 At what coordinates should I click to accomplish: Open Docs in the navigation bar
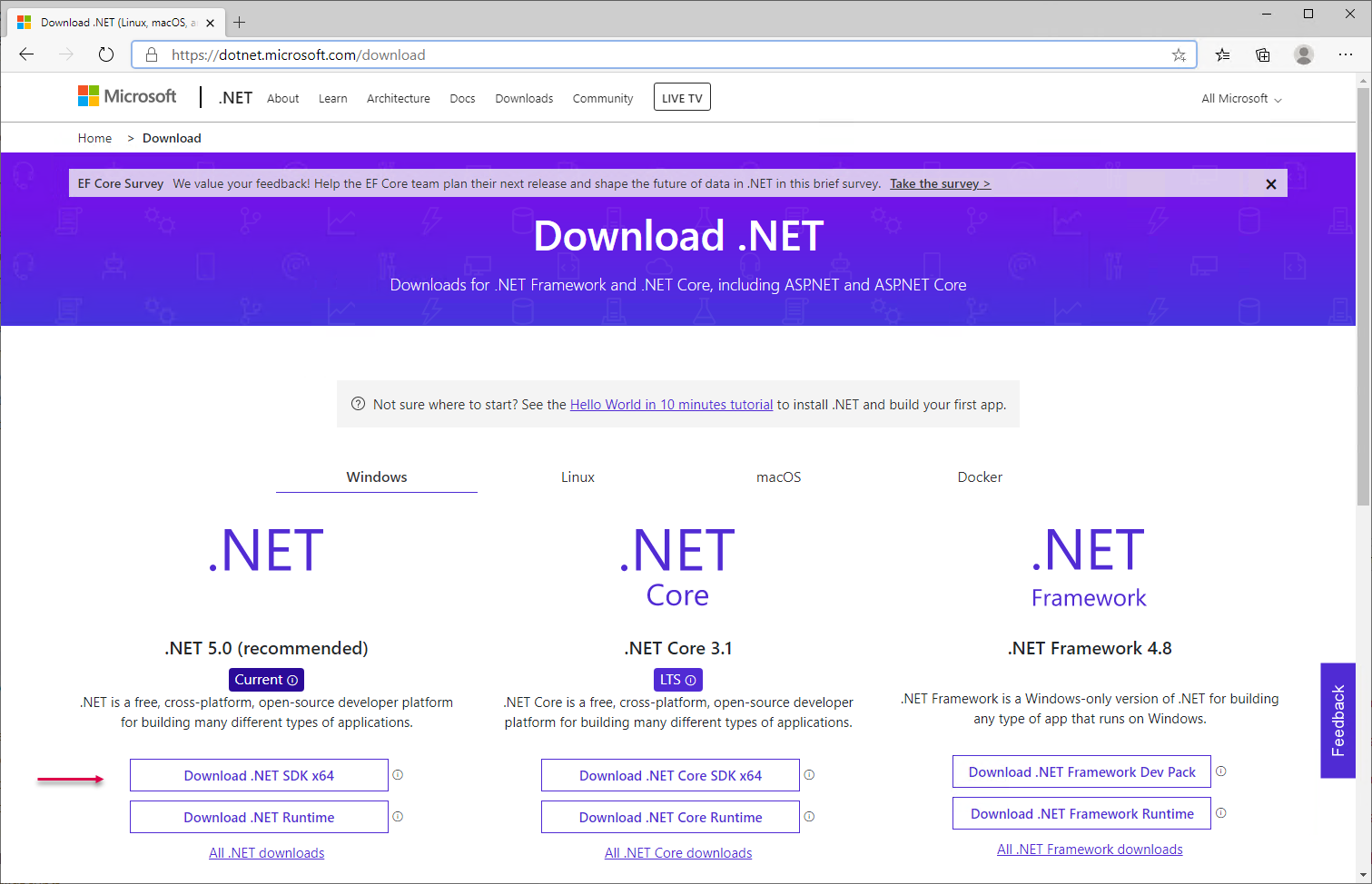click(462, 99)
